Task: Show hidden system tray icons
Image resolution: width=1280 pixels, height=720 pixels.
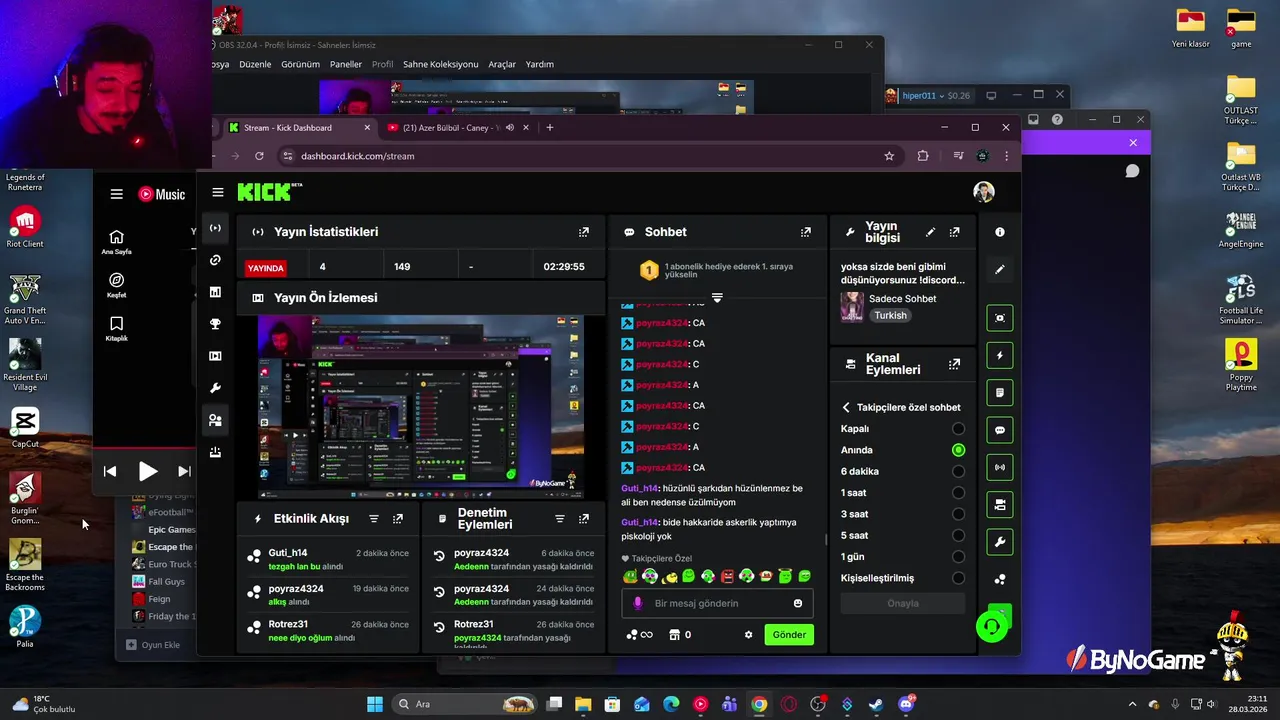Action: point(1132,704)
